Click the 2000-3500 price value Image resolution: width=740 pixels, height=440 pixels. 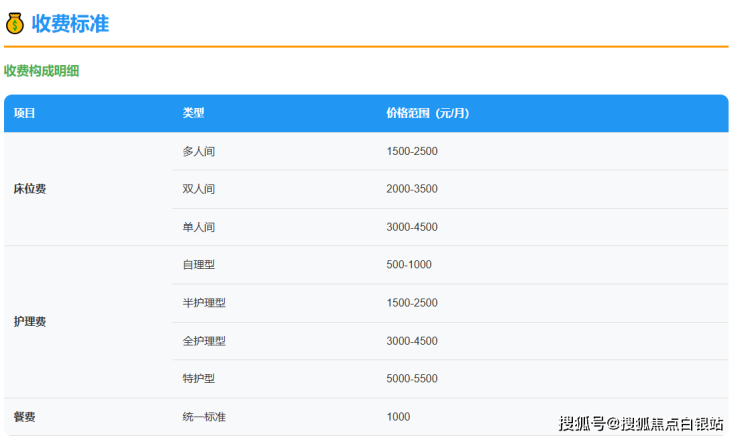tap(412, 189)
